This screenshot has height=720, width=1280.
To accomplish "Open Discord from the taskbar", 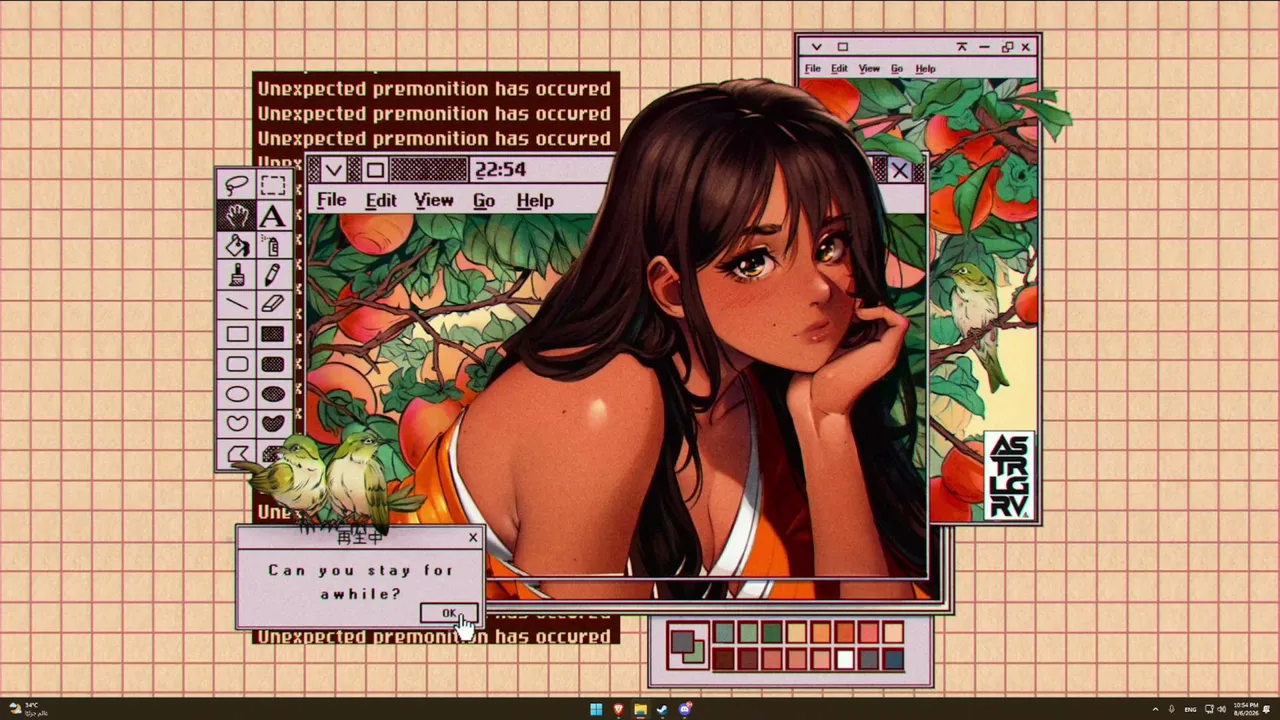I will pos(685,710).
